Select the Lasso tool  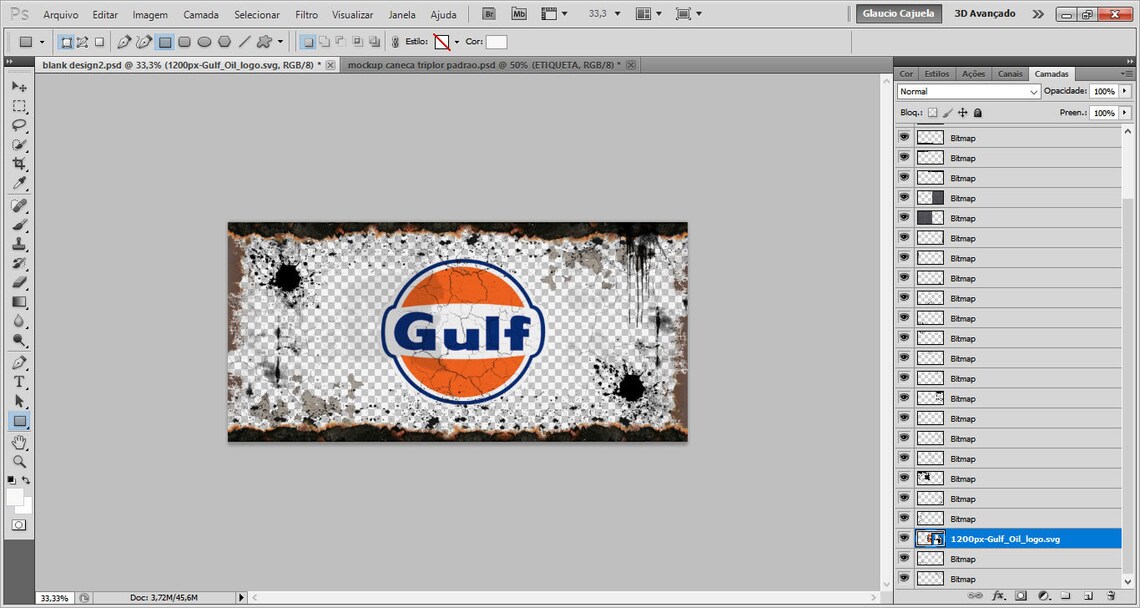pos(18,124)
